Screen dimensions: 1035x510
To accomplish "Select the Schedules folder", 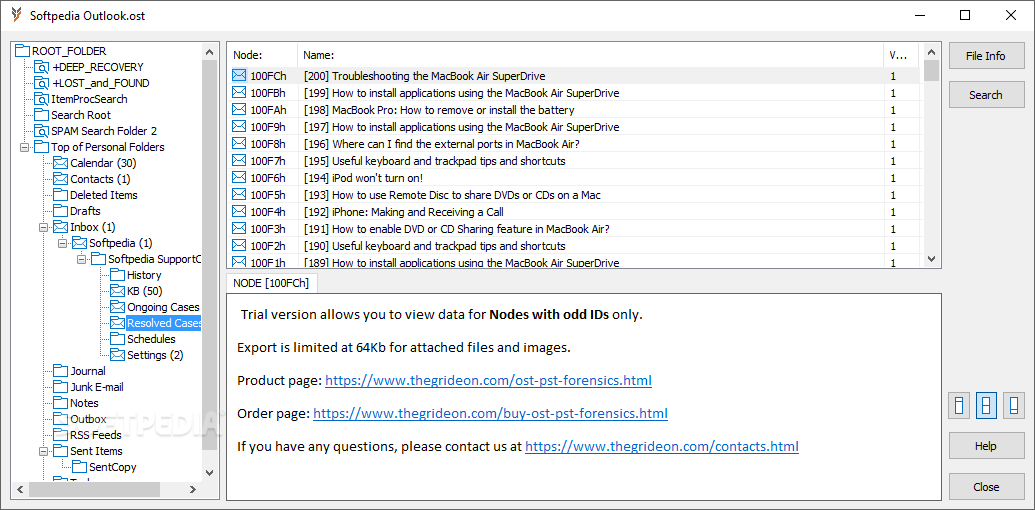I will [151, 339].
